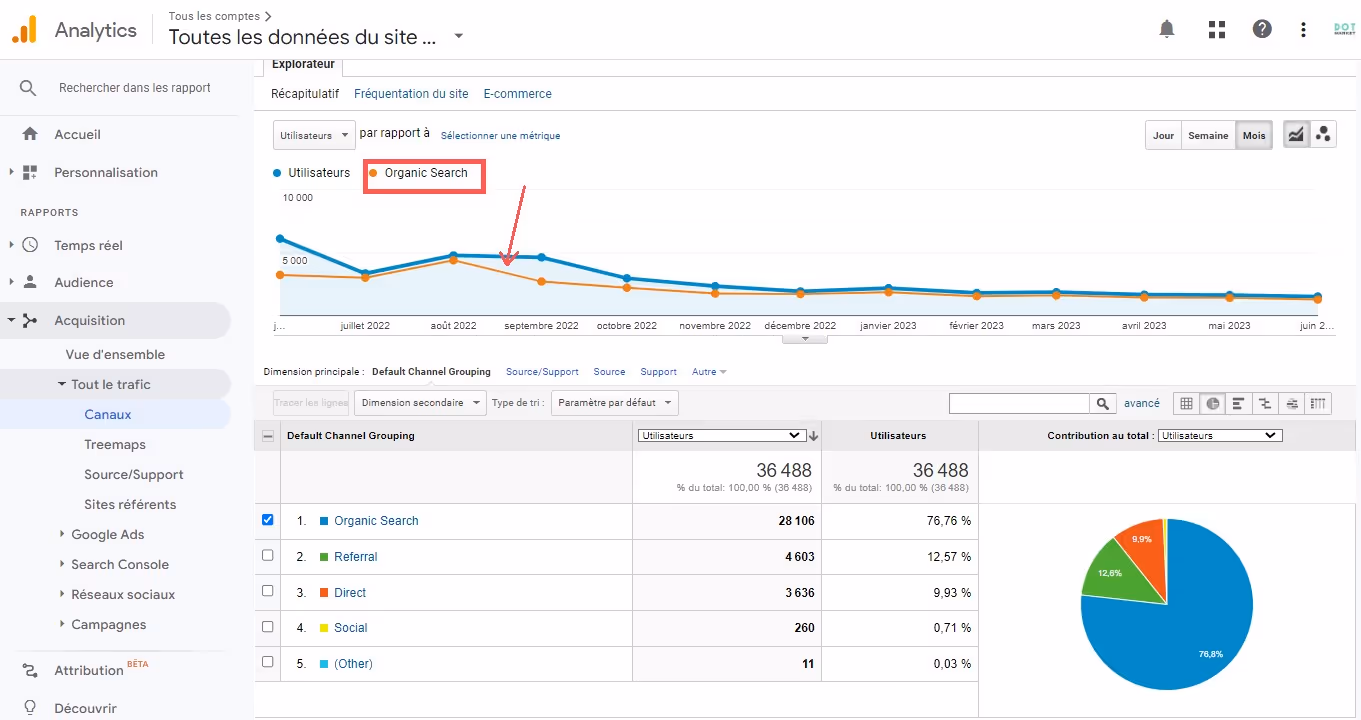This screenshot has height=720, width=1361.
Task: Open the notifications bell
Action: click(x=1166, y=29)
